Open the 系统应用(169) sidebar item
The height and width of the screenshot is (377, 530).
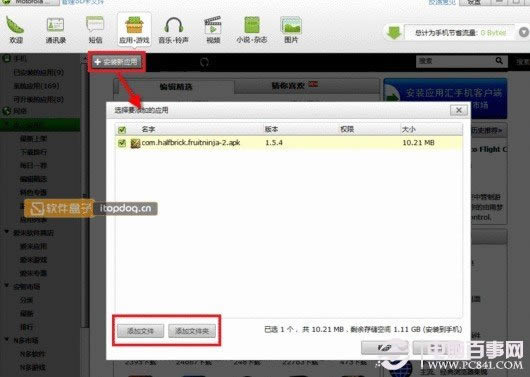37,86
